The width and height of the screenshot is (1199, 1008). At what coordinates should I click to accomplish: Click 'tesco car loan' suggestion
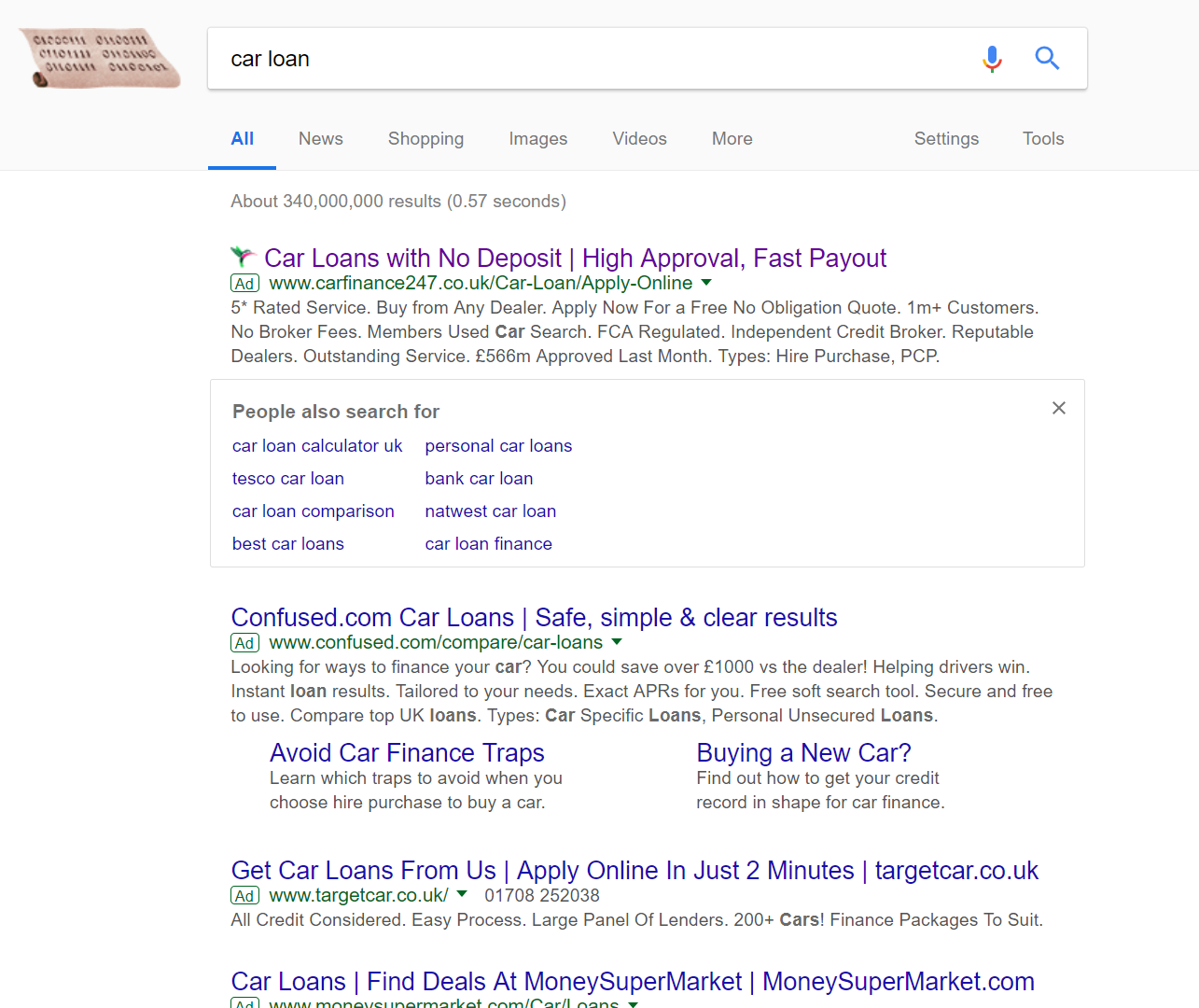pos(288,479)
